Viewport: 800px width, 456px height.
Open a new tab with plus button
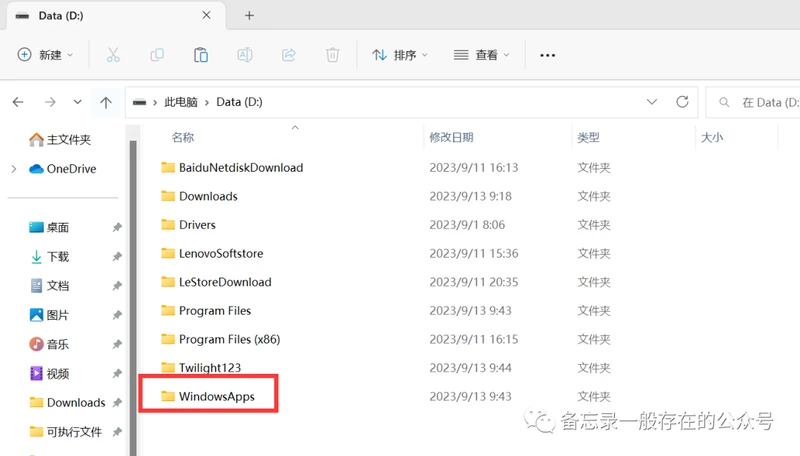250,15
